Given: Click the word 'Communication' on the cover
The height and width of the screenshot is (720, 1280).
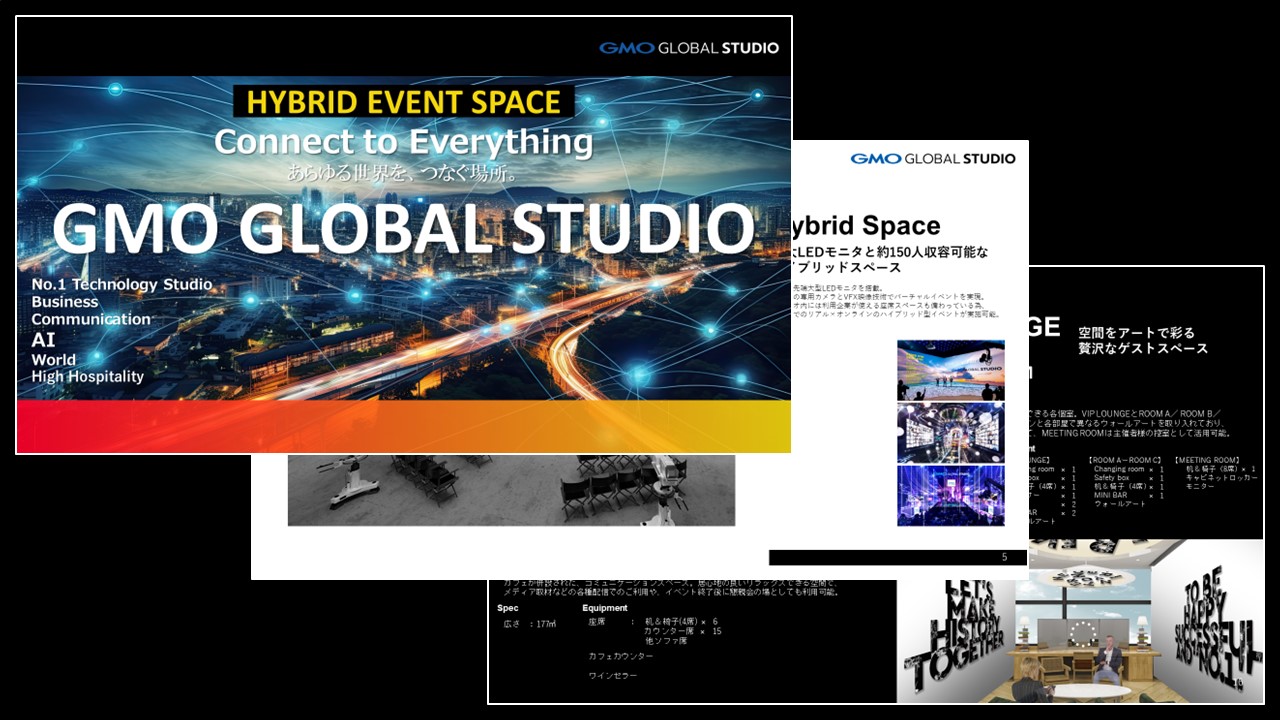Looking at the screenshot, I should click(91, 319).
